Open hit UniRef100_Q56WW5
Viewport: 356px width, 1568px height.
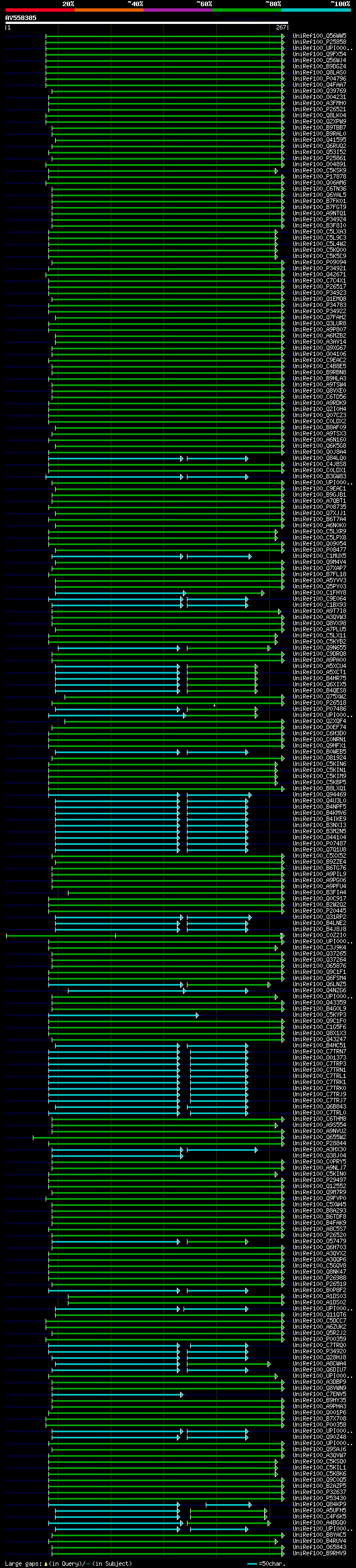click(319, 36)
